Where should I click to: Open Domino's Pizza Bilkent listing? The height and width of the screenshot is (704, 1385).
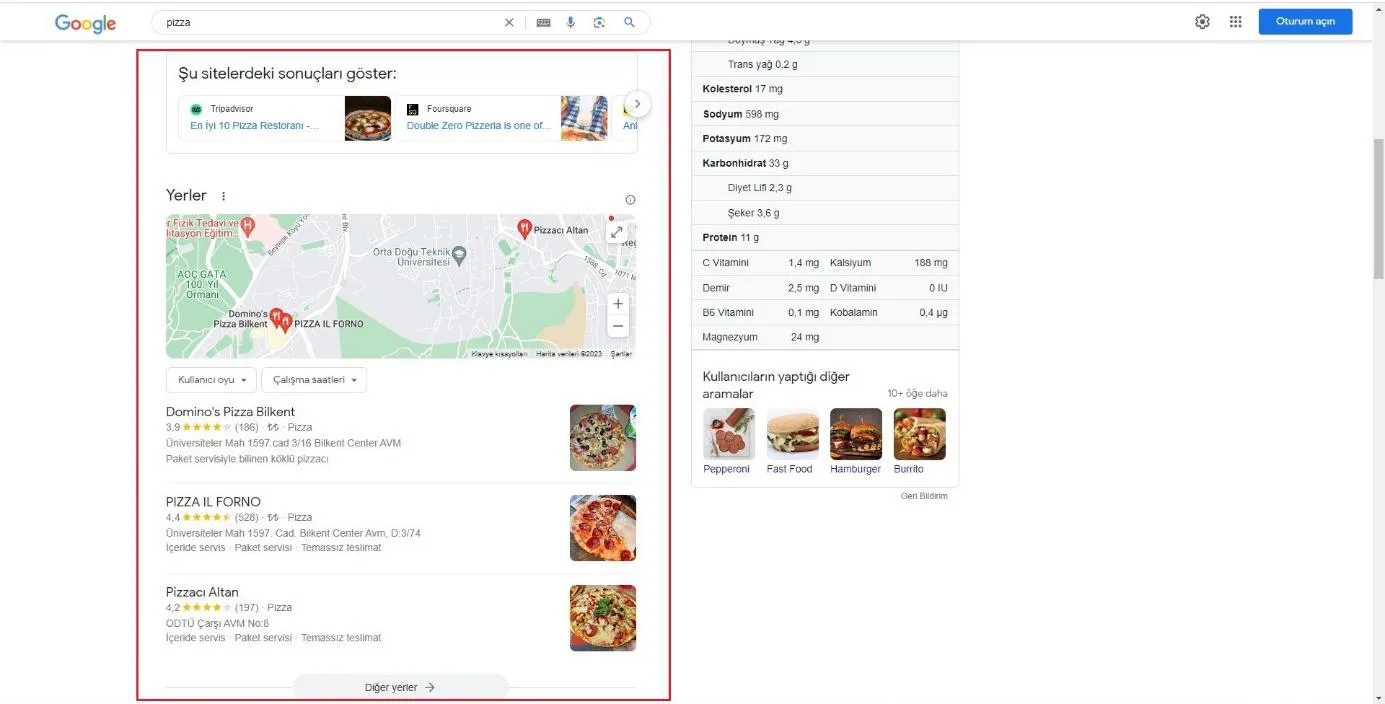coord(230,412)
